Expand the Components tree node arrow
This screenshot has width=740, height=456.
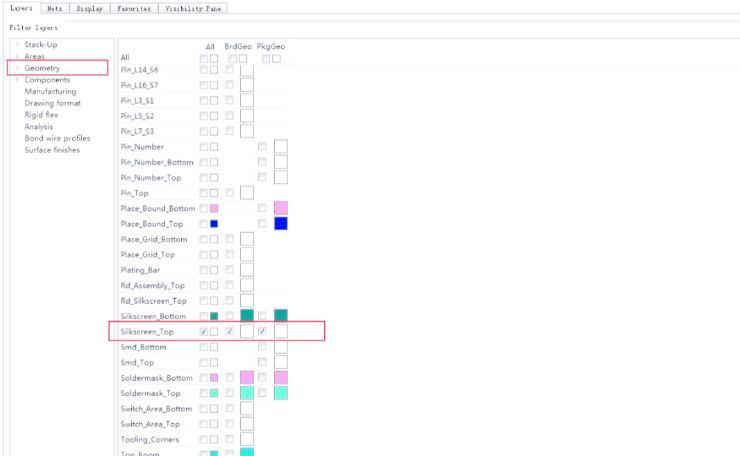pos(16,80)
